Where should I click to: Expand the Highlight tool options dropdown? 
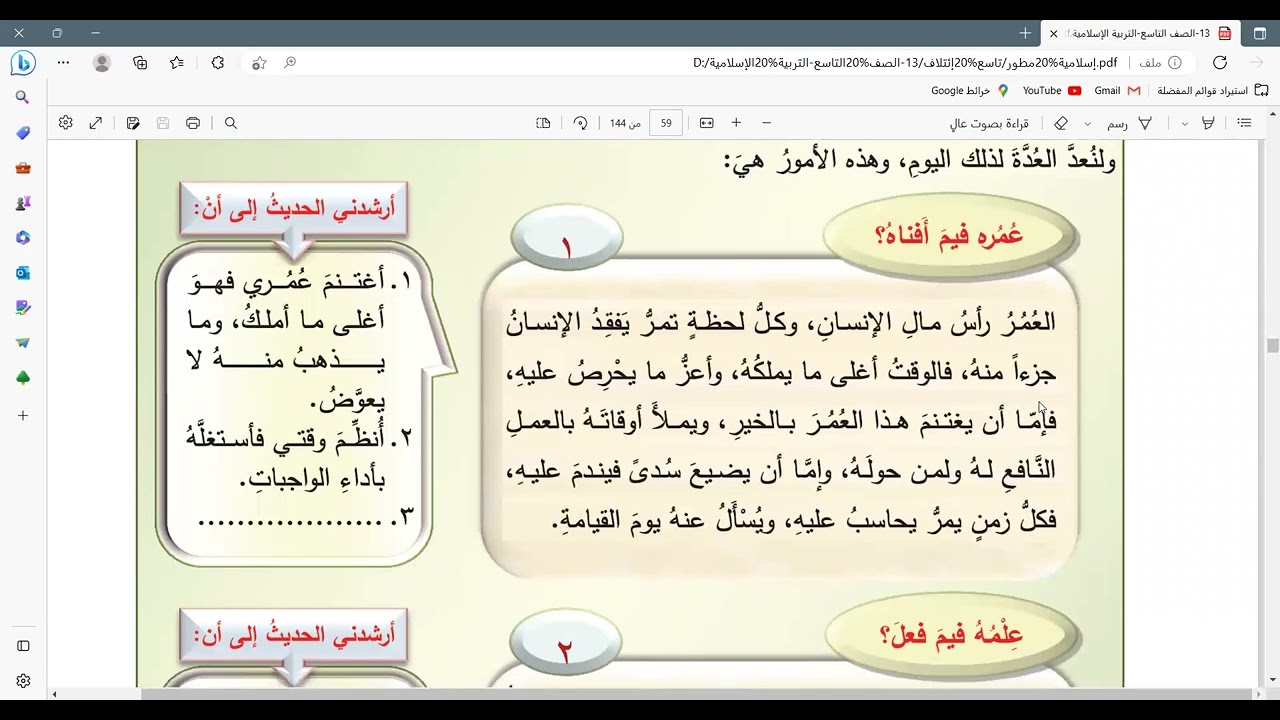[x=1185, y=123]
